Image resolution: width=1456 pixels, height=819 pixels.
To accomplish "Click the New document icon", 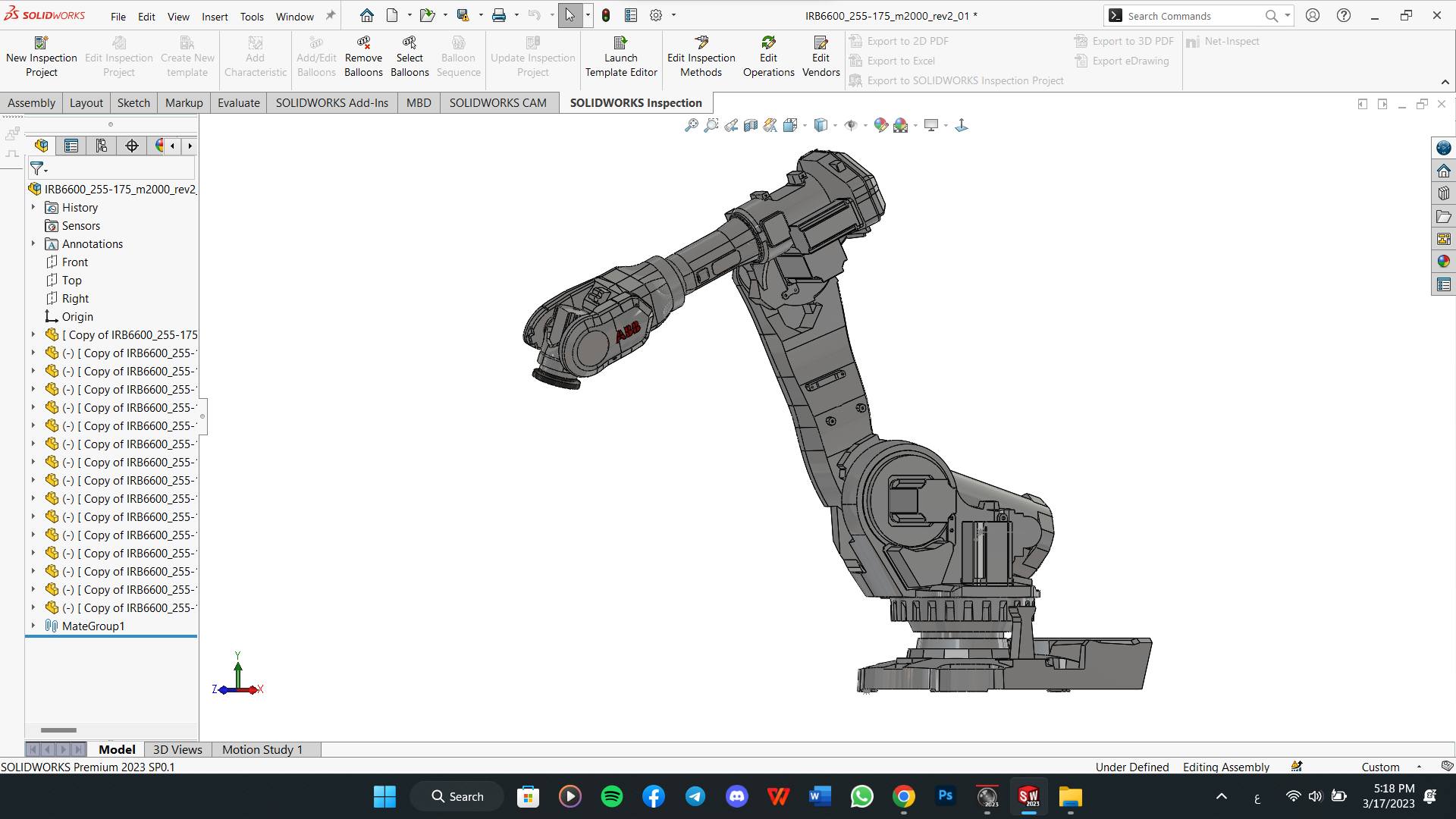I will (392, 15).
